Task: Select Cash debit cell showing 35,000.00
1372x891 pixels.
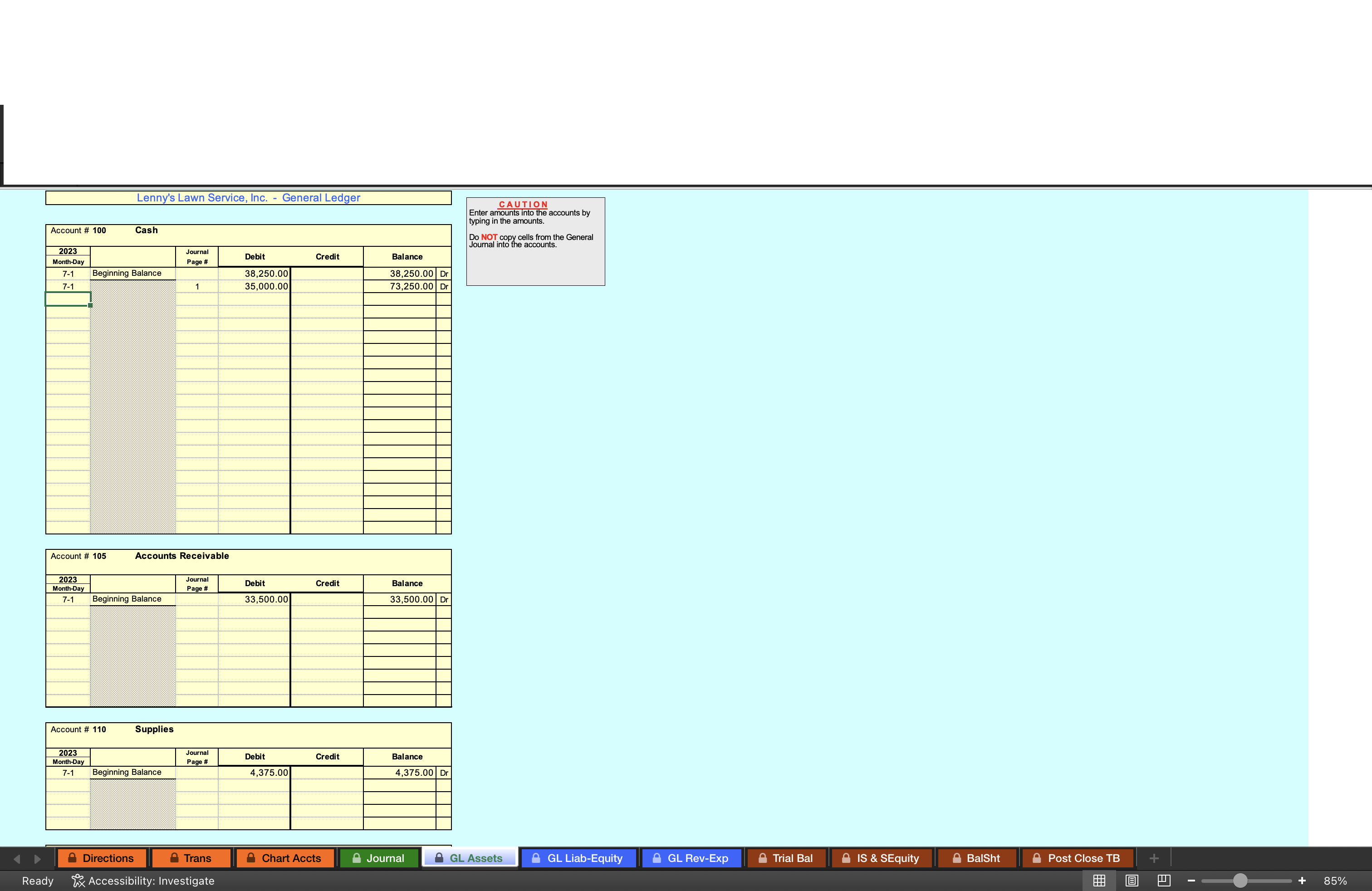Action: [254, 286]
